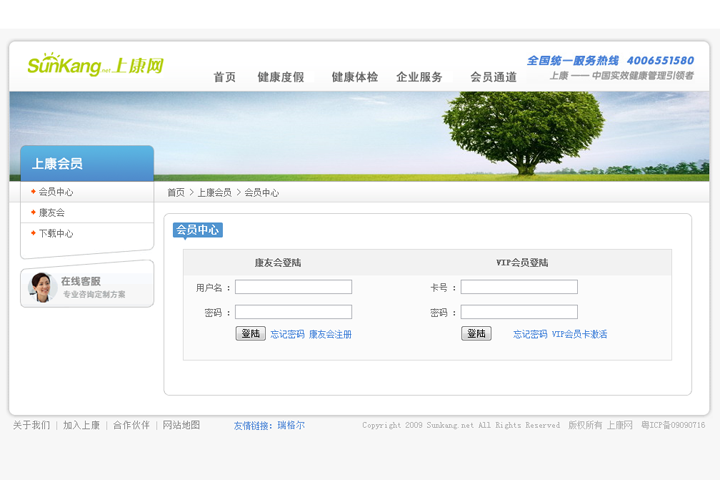Go to 健康度假 in the top navigation
Screen dimensions: 720x480
click(280, 77)
